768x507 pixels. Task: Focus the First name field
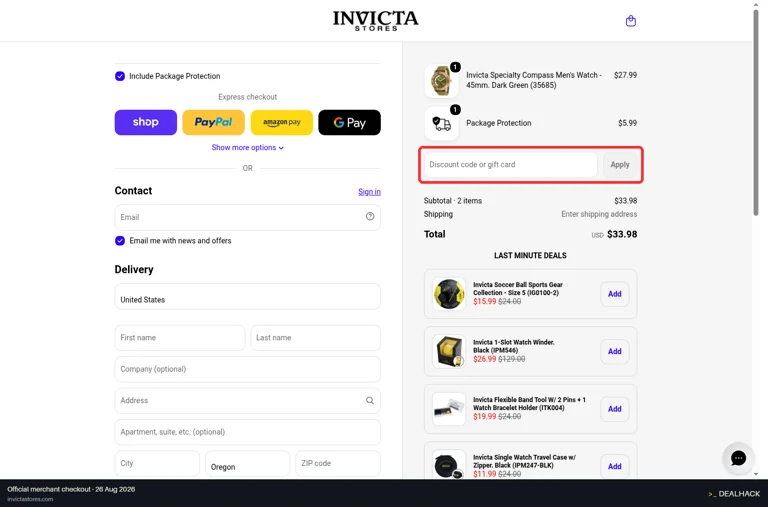(x=180, y=338)
